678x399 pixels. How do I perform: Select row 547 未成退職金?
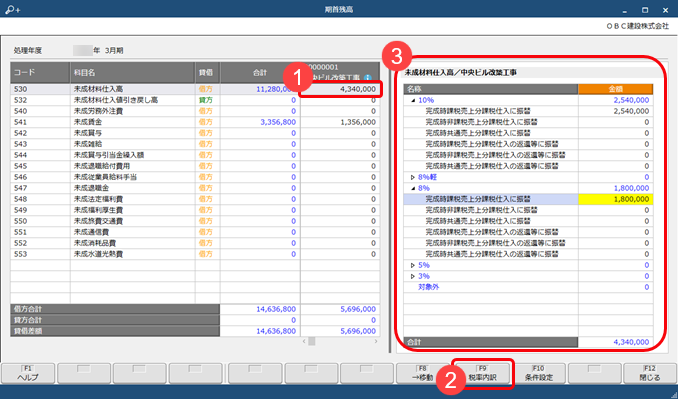point(195,188)
